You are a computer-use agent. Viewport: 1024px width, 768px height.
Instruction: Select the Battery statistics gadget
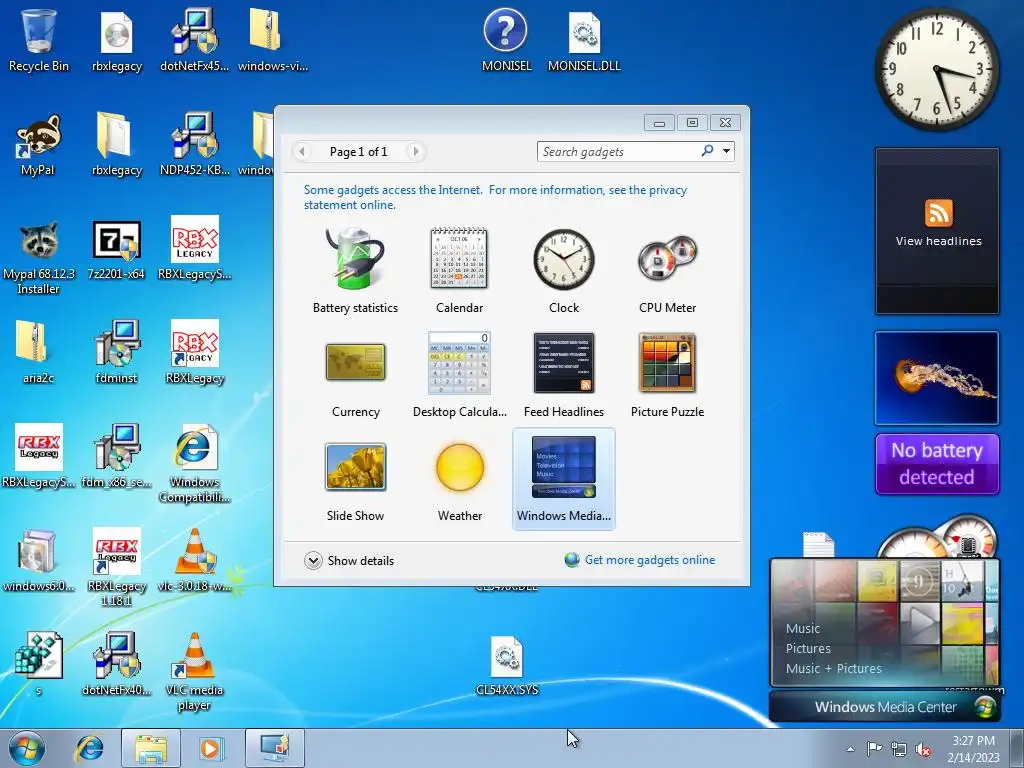pos(355,271)
